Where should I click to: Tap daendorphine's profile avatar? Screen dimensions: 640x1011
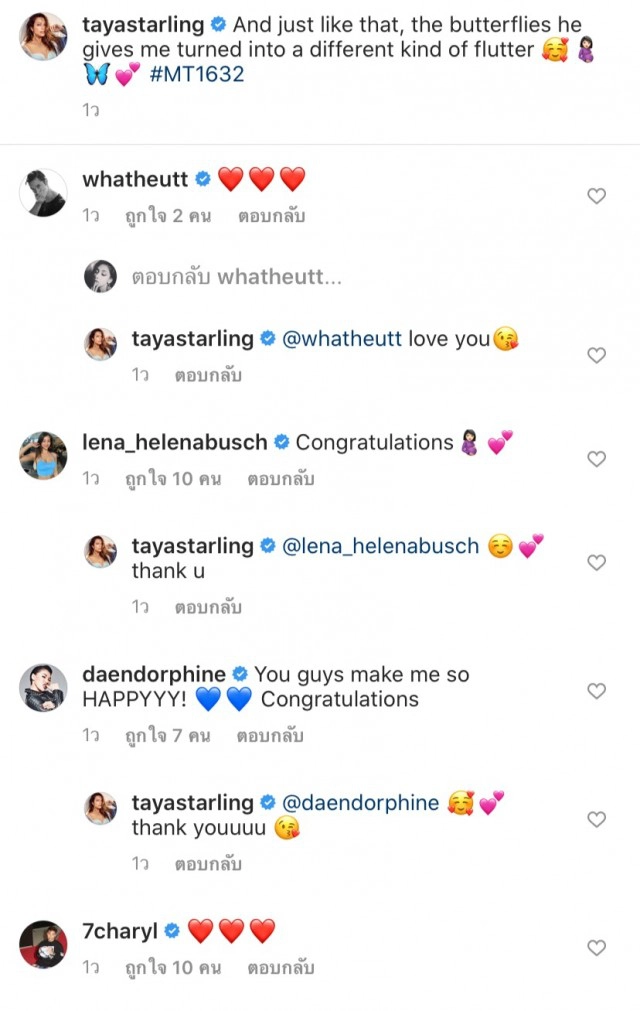tap(43, 687)
